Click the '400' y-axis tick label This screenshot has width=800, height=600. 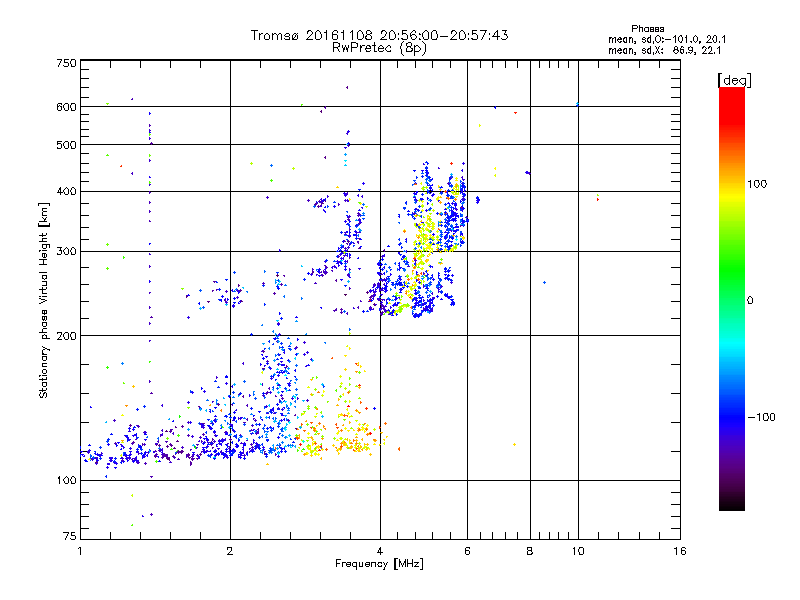pos(66,192)
